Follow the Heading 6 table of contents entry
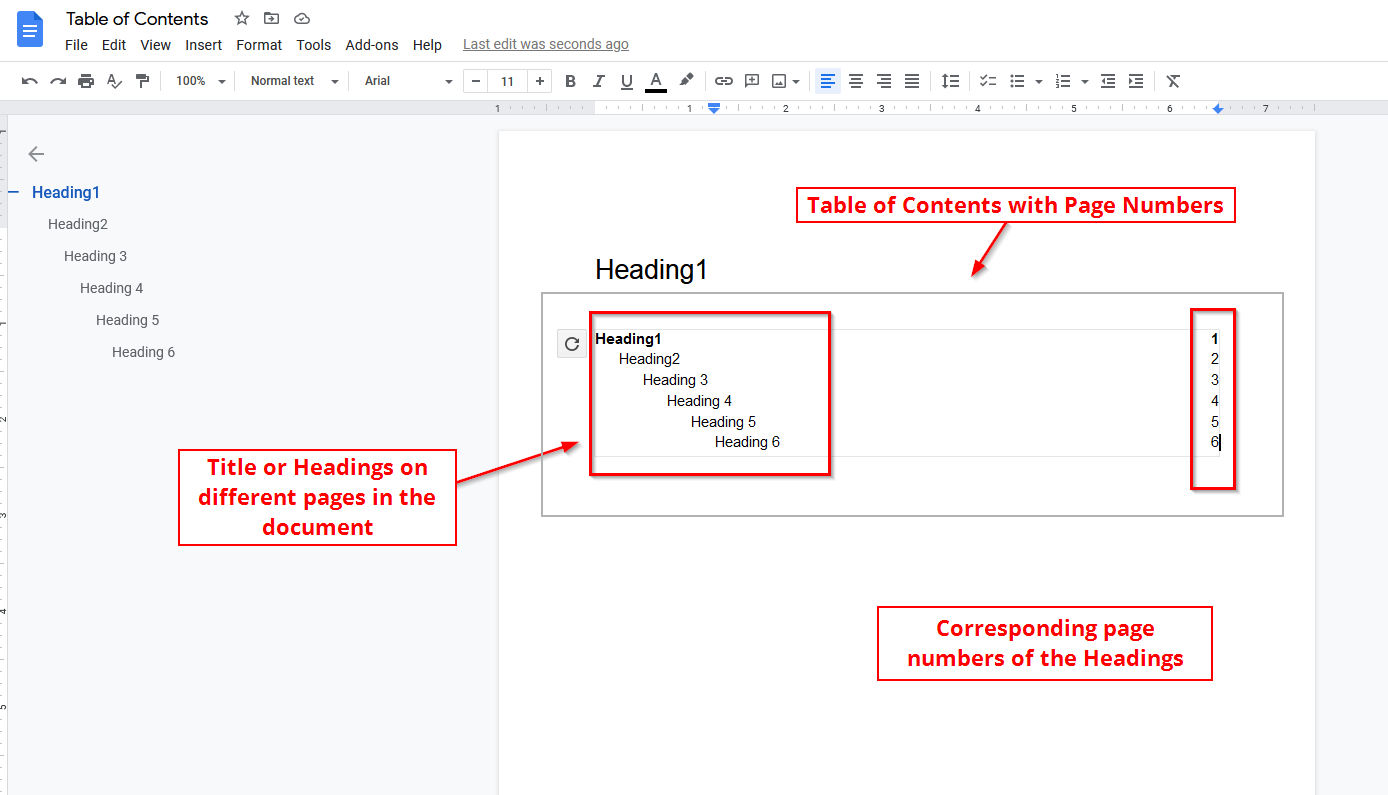The height and width of the screenshot is (795, 1388). 747,442
